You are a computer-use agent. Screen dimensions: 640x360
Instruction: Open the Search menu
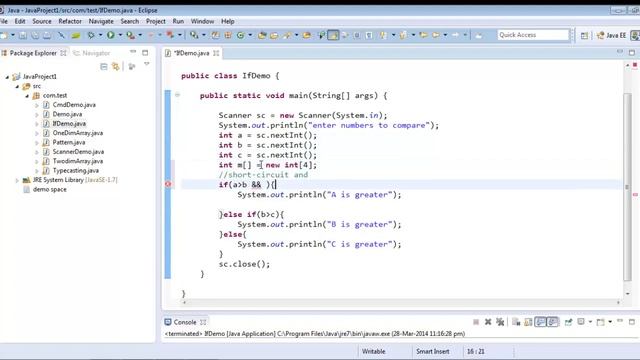point(129,21)
